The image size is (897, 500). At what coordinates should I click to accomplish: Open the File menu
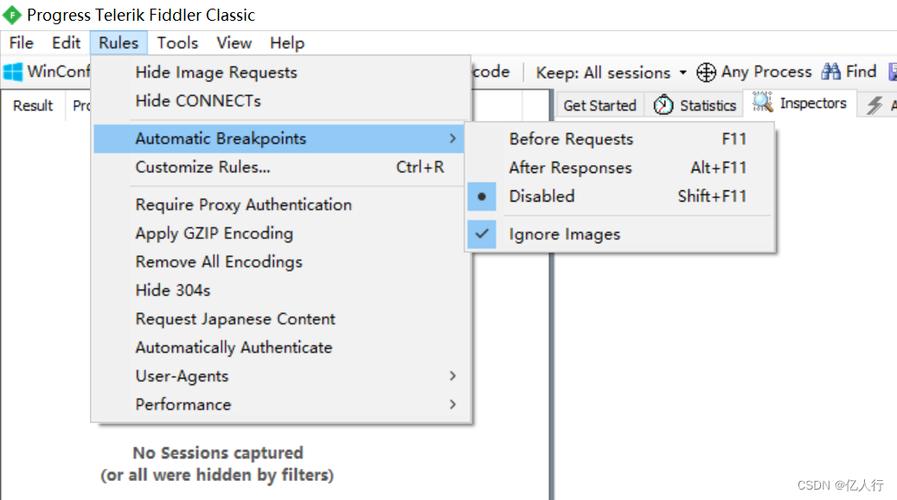click(21, 43)
